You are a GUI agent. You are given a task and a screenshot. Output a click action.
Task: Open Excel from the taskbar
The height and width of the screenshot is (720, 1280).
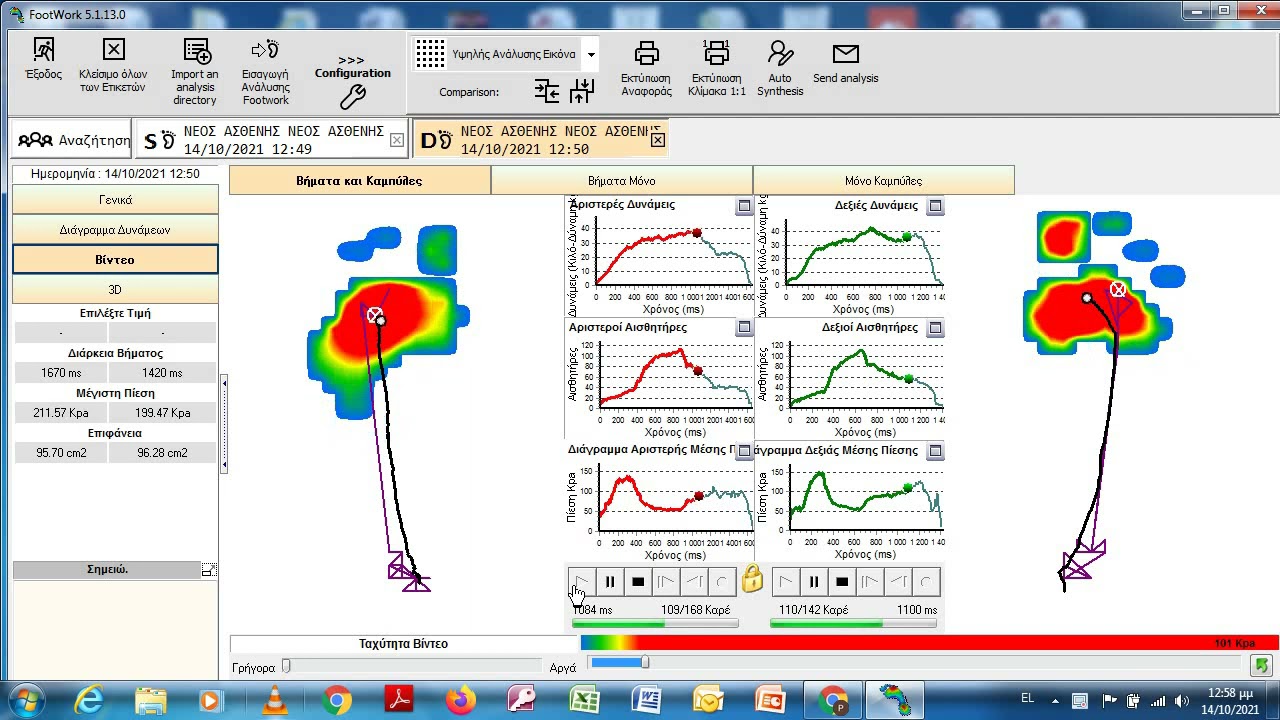click(x=585, y=700)
